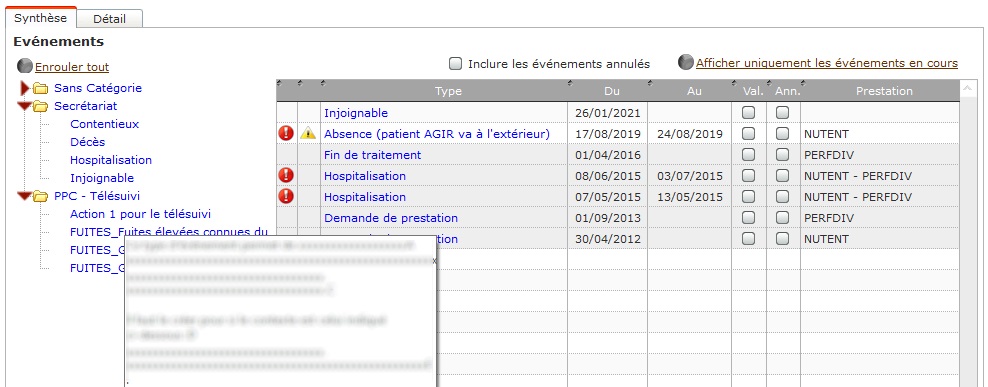Sort table by the Du column header
This screenshot has height=387, width=988.
pyautogui.click(x=612, y=91)
